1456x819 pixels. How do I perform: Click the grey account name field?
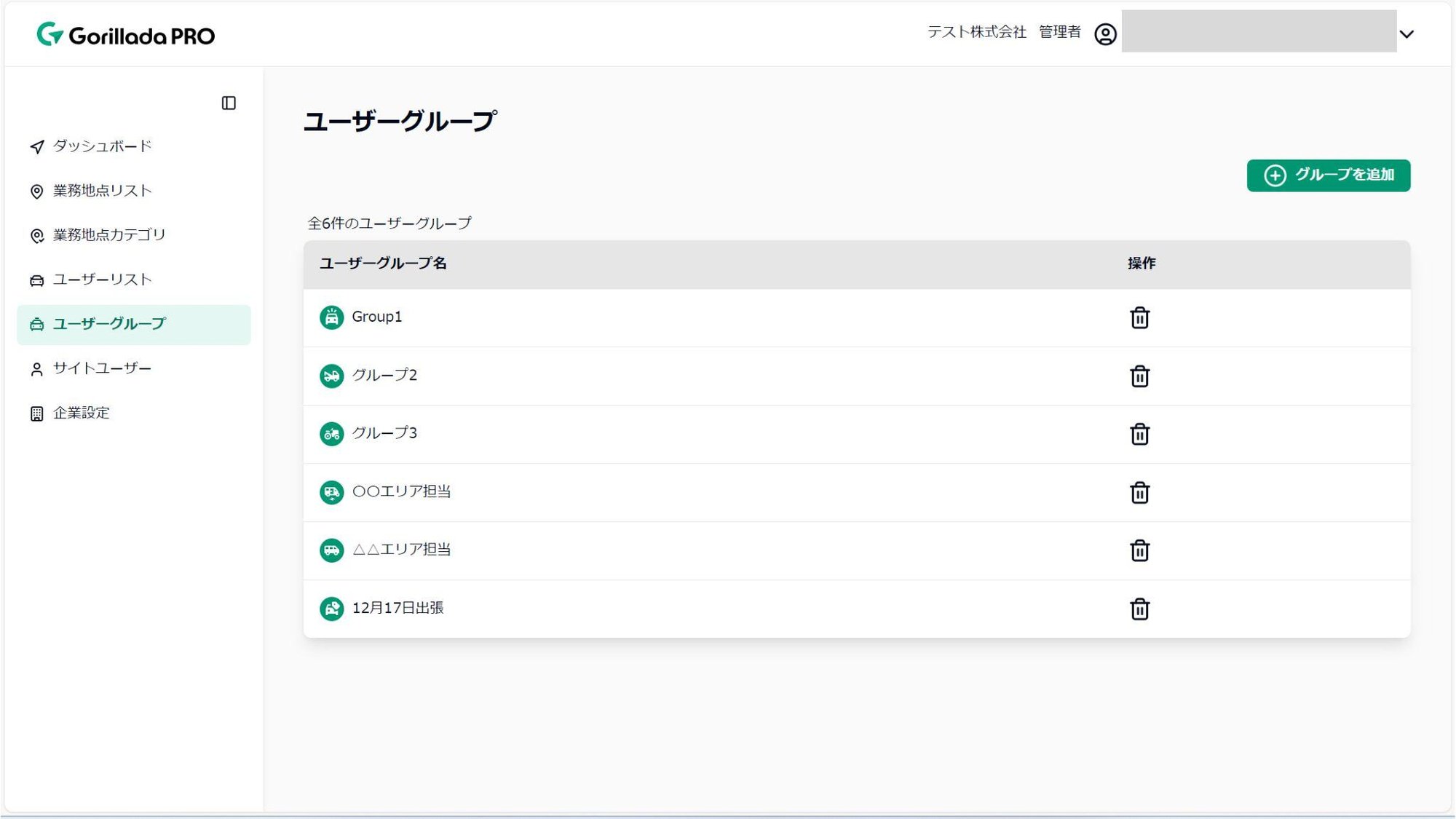1259,31
